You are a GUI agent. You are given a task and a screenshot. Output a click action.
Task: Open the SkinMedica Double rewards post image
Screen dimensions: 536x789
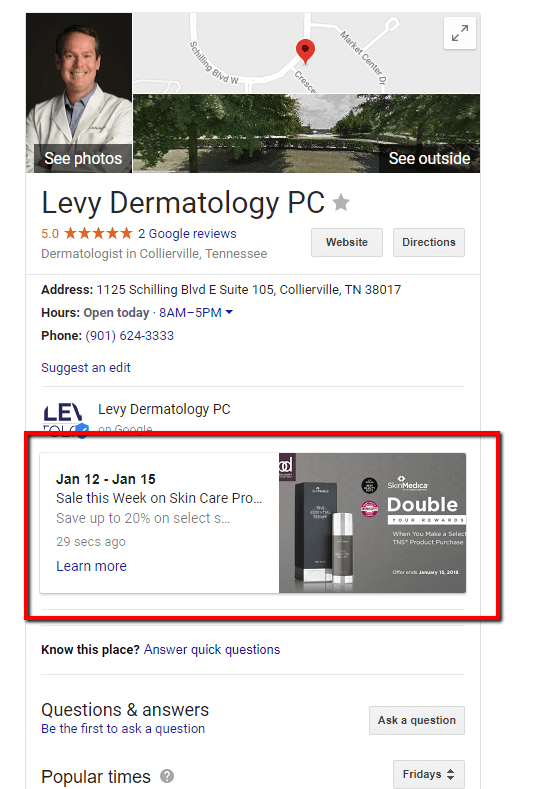point(372,523)
